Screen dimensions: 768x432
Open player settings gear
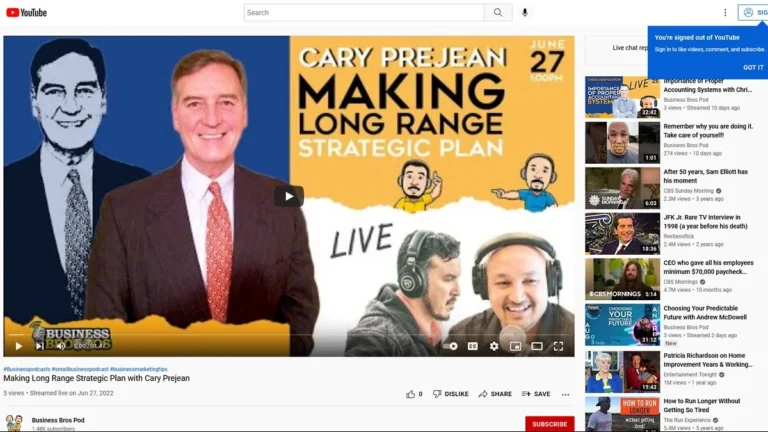494,346
